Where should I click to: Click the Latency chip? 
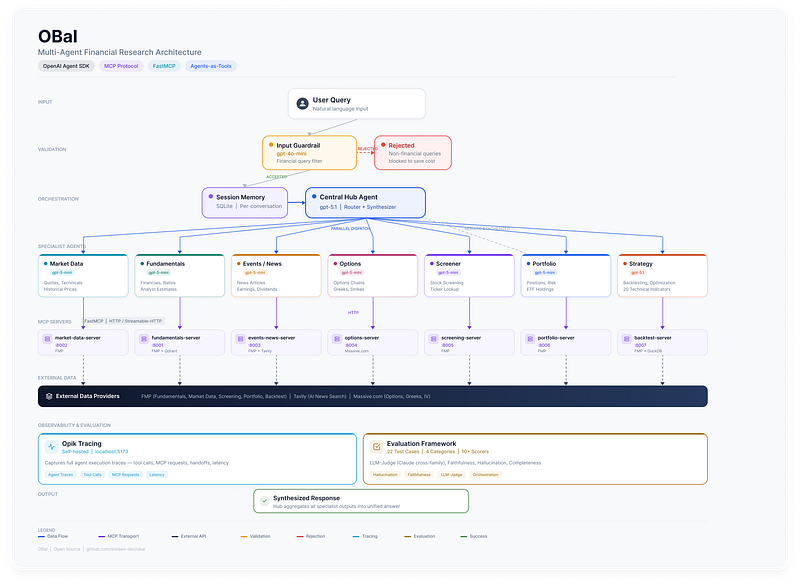[x=157, y=475]
